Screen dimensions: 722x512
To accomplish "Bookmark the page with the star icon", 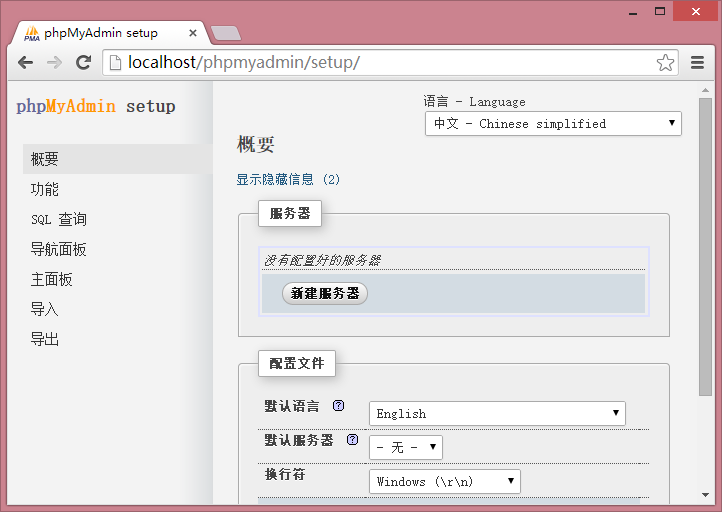I will click(665, 62).
